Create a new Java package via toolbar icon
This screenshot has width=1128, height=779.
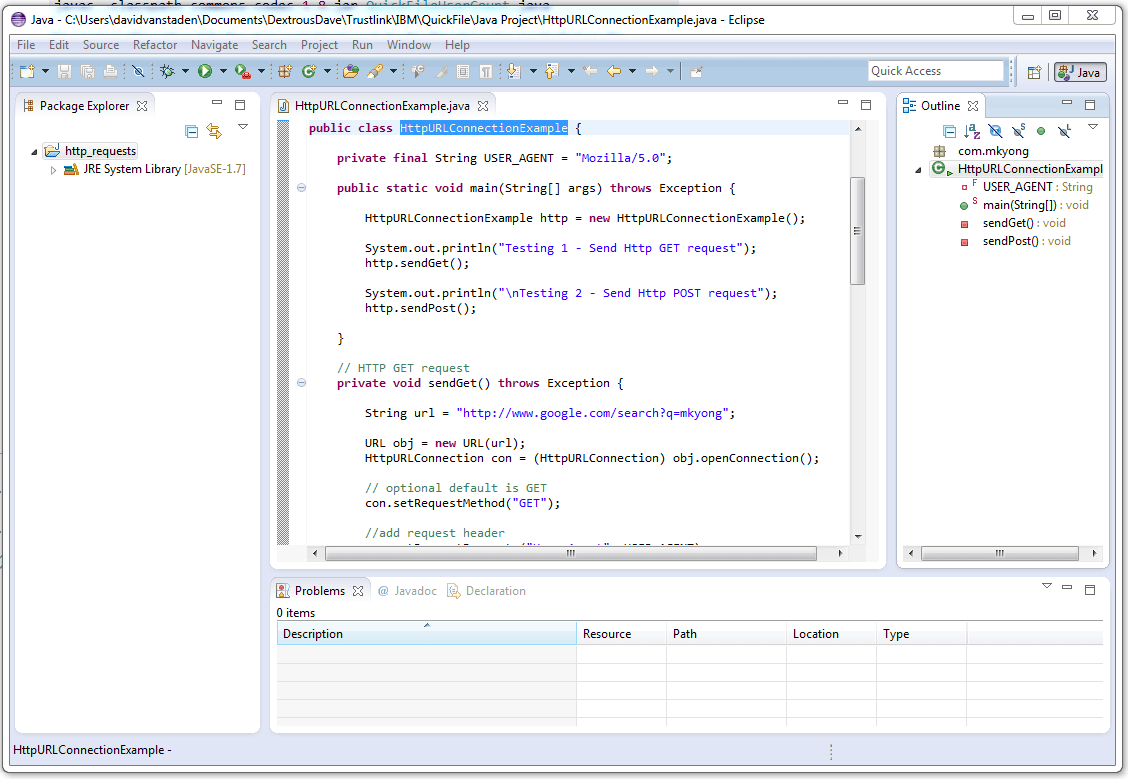pos(285,71)
